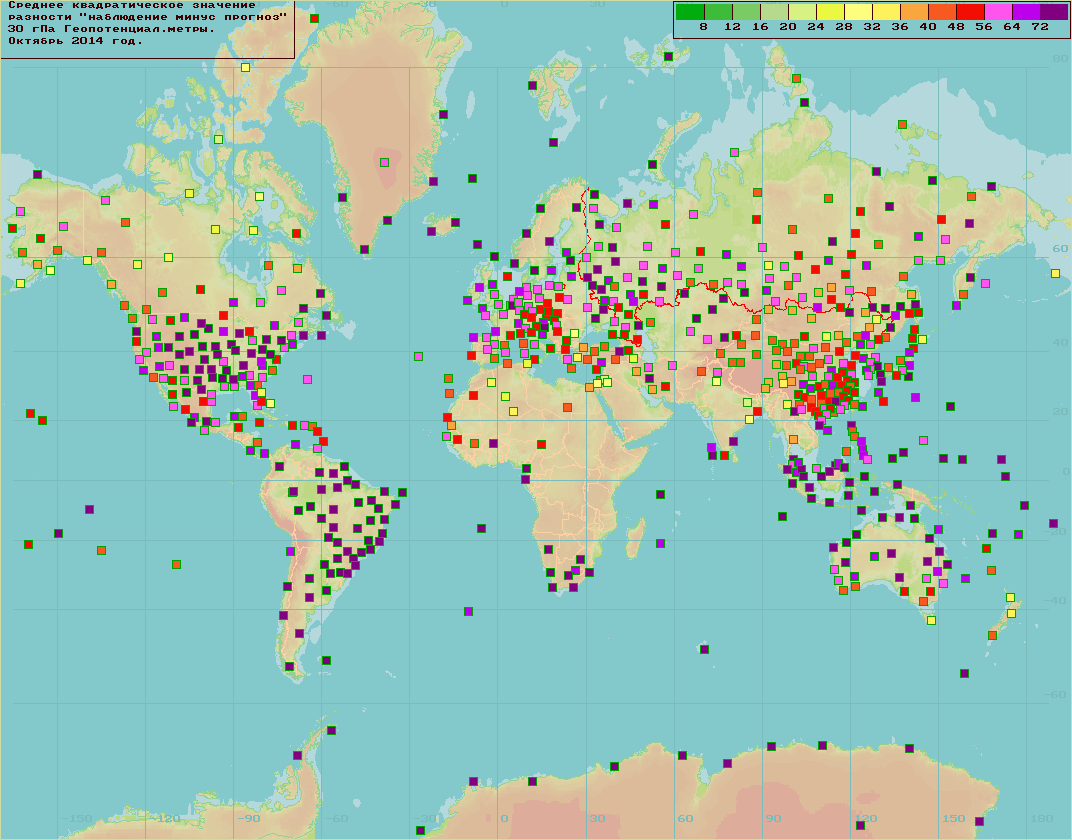
Task: Click the text "30 гПа Геопотенциал.метры."
Action: pos(111,29)
